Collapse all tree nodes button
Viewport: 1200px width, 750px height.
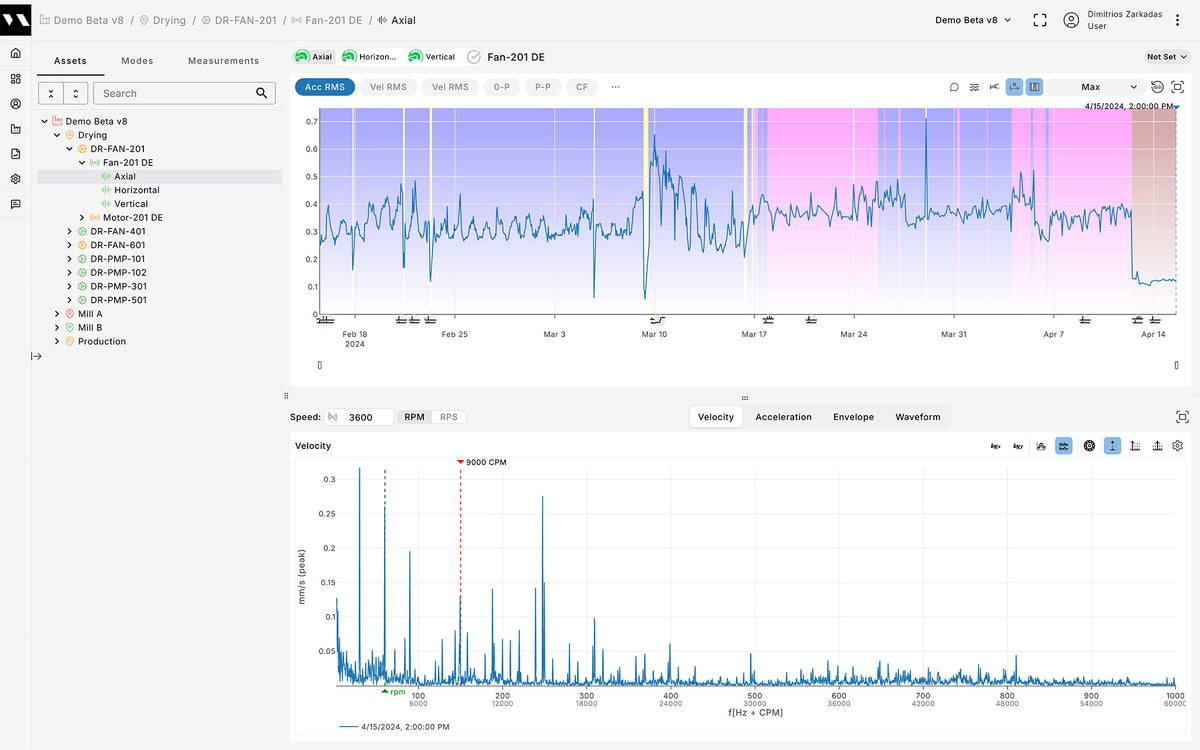click(50, 93)
